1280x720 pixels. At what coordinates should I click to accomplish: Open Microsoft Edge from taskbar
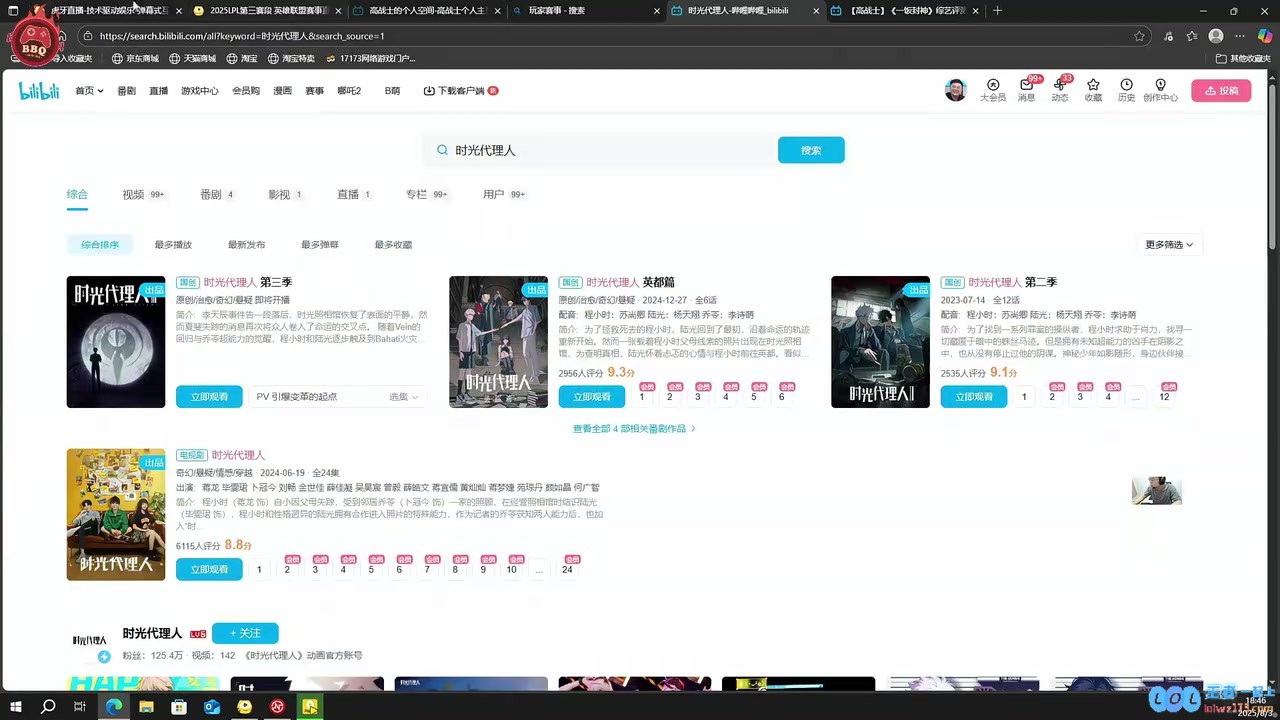click(x=114, y=706)
